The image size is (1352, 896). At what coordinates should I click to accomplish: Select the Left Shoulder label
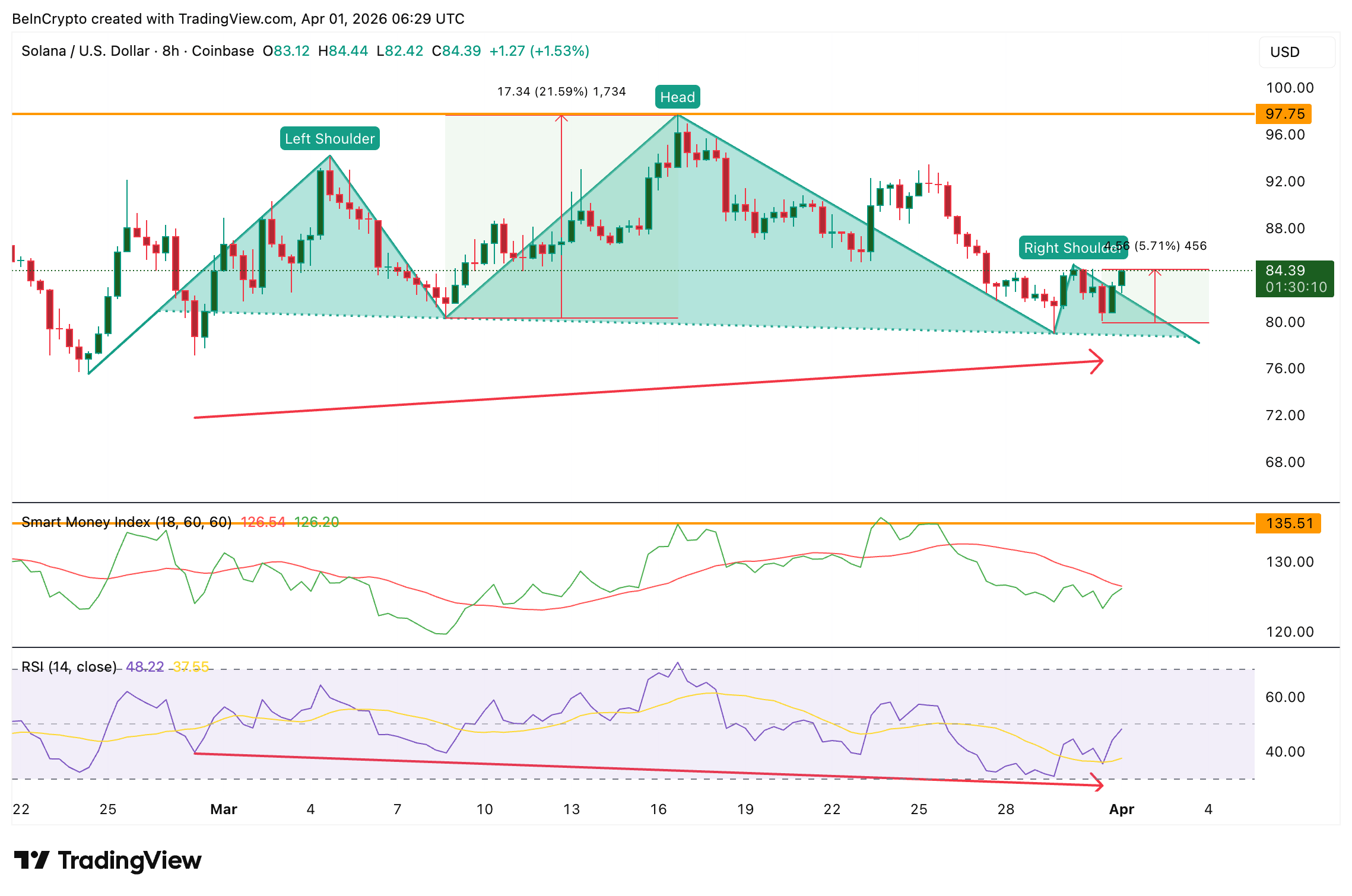tap(329, 138)
